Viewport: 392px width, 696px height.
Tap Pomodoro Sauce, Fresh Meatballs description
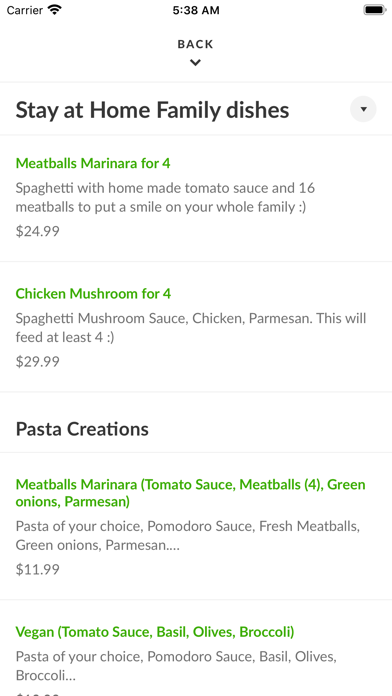click(x=188, y=535)
